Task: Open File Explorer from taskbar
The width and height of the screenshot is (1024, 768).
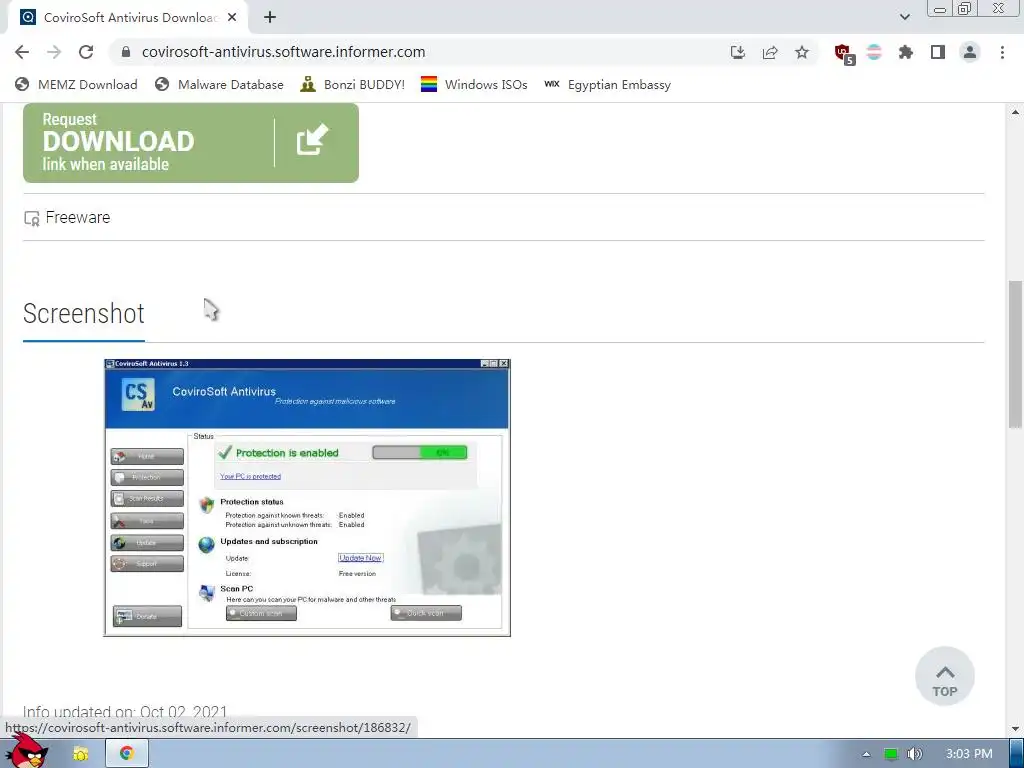Action: [81, 754]
